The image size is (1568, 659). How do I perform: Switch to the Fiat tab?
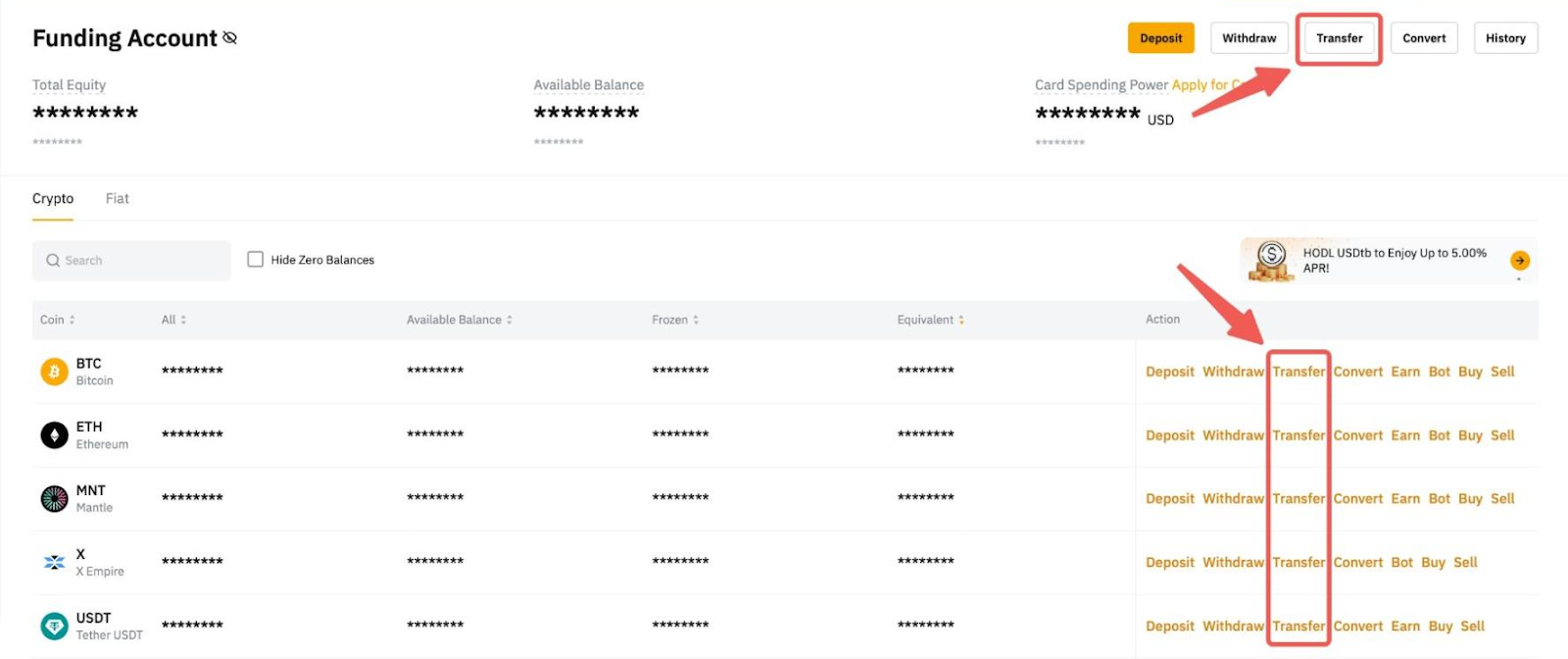pyautogui.click(x=117, y=198)
